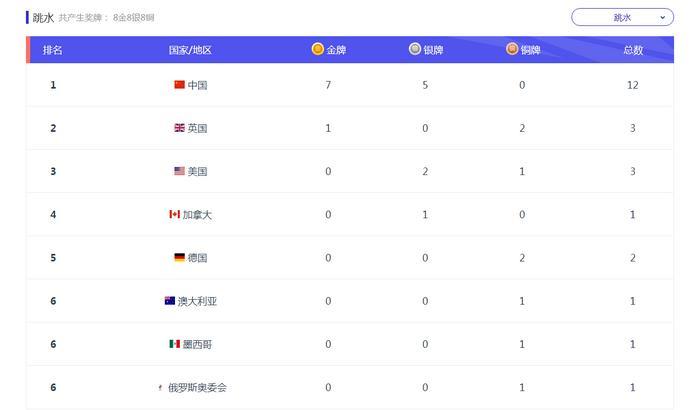Click the gold medal icon in header
This screenshot has height=410, width=700.
pos(317,49)
